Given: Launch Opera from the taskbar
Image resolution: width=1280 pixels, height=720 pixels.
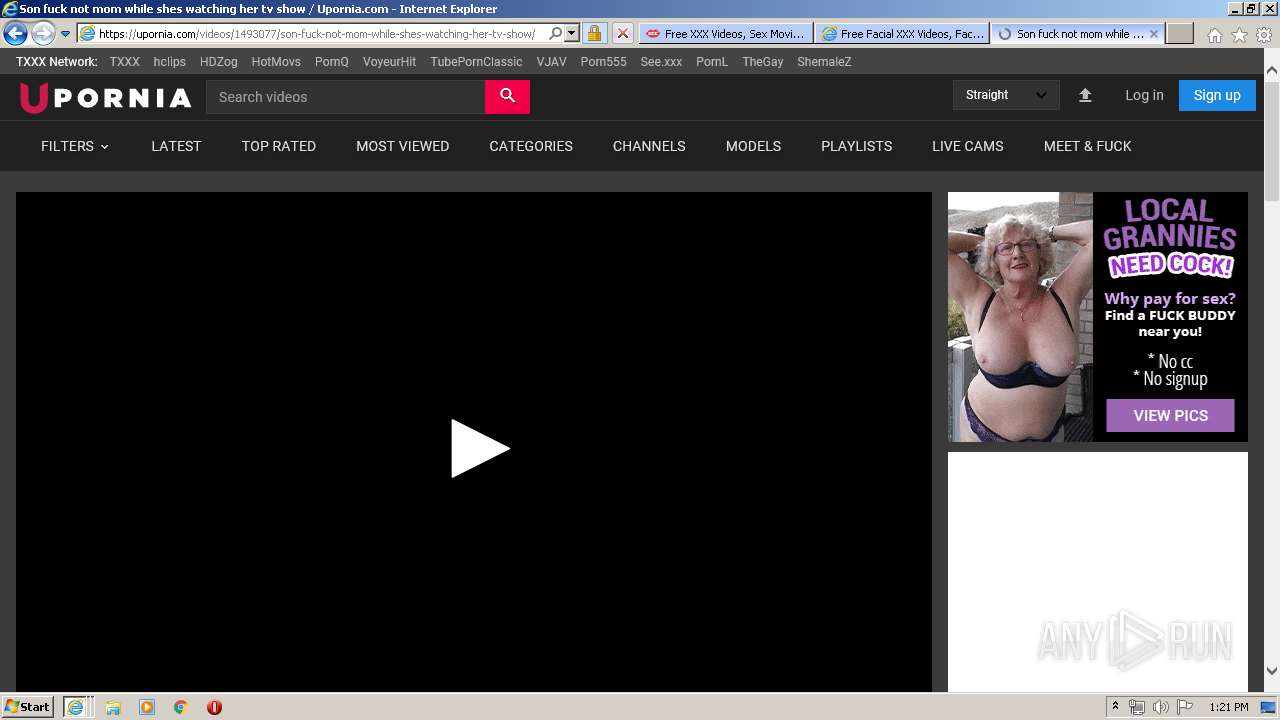Looking at the screenshot, I should click(x=214, y=707).
